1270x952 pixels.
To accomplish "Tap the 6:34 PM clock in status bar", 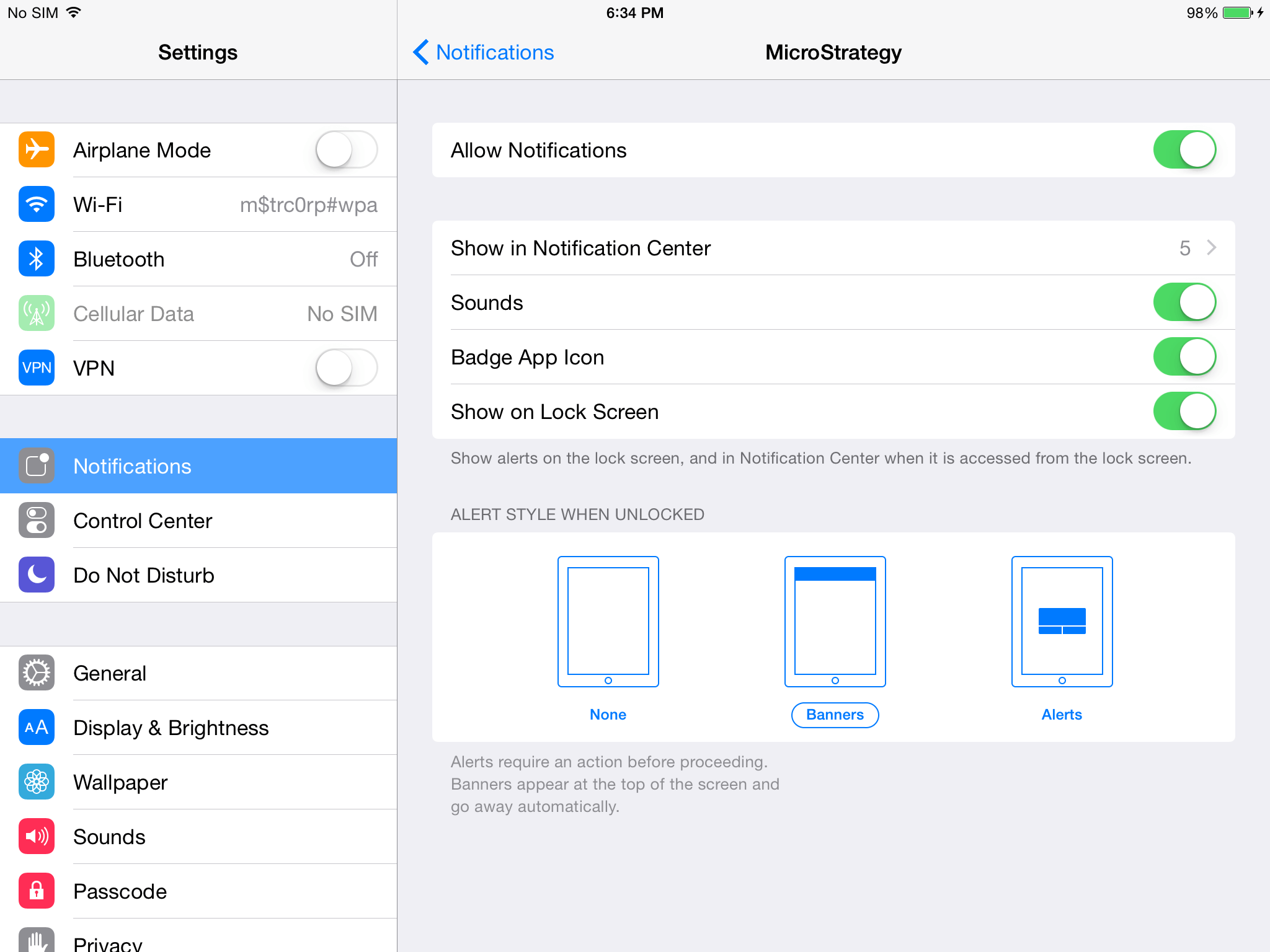I will point(635,13).
